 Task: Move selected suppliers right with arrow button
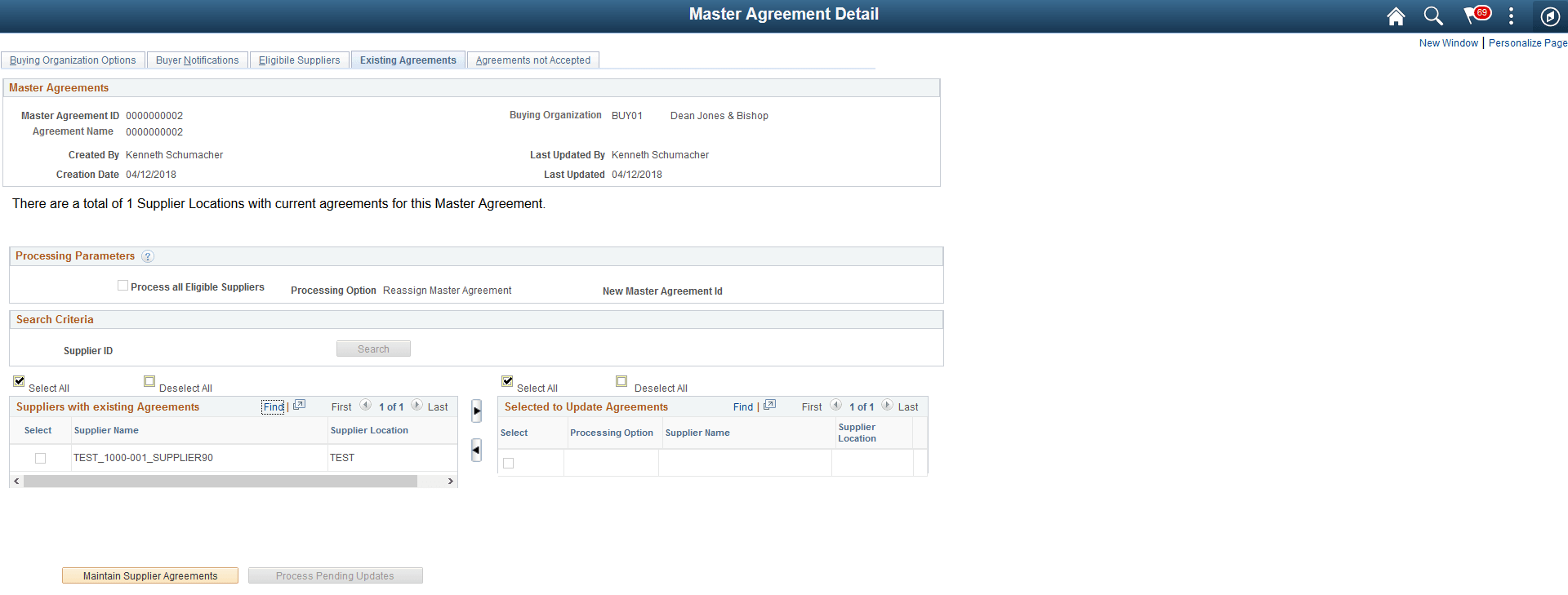[477, 411]
